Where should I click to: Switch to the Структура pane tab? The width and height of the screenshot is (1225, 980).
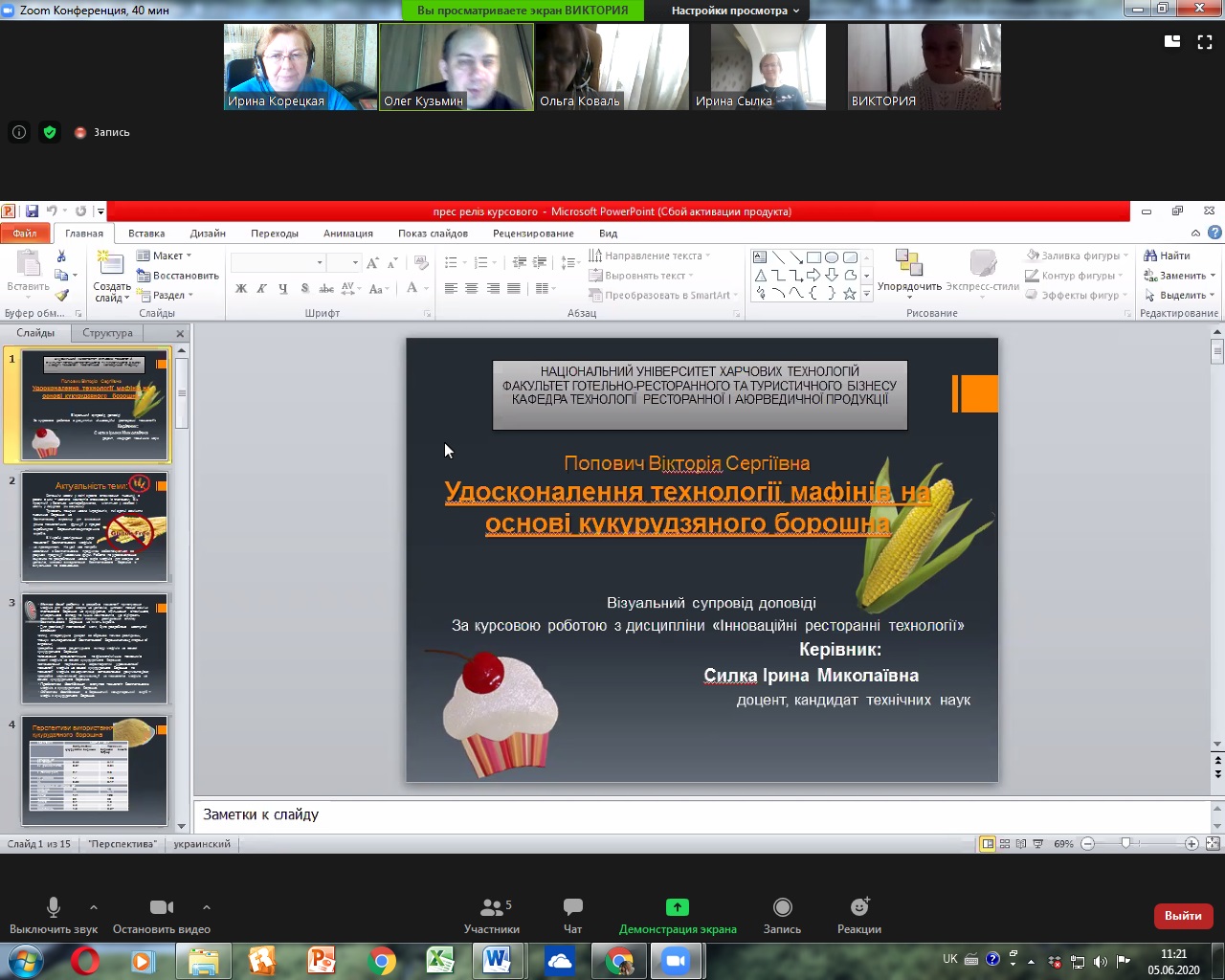click(x=107, y=333)
